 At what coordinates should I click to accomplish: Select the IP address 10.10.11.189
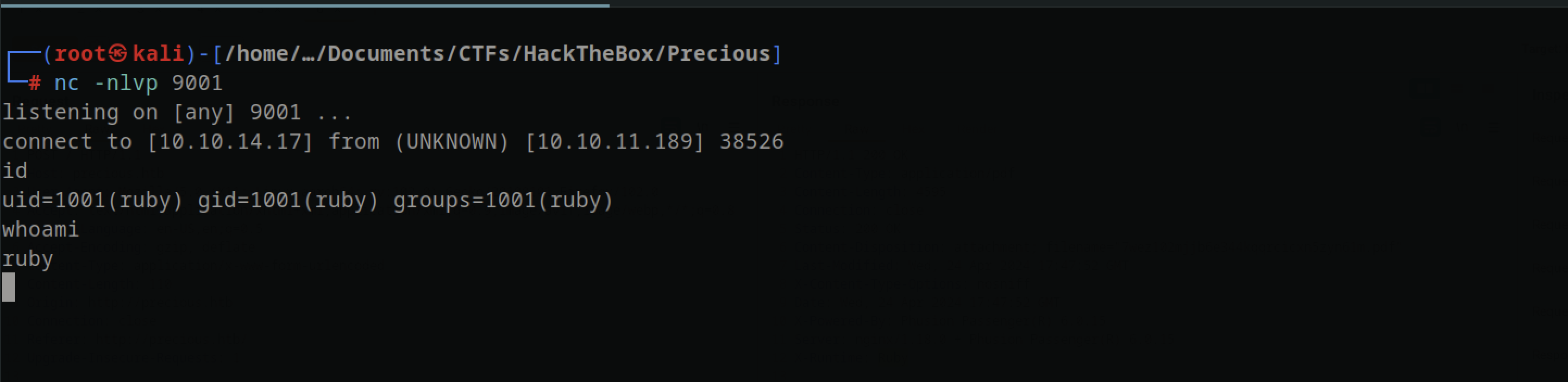[x=614, y=142]
